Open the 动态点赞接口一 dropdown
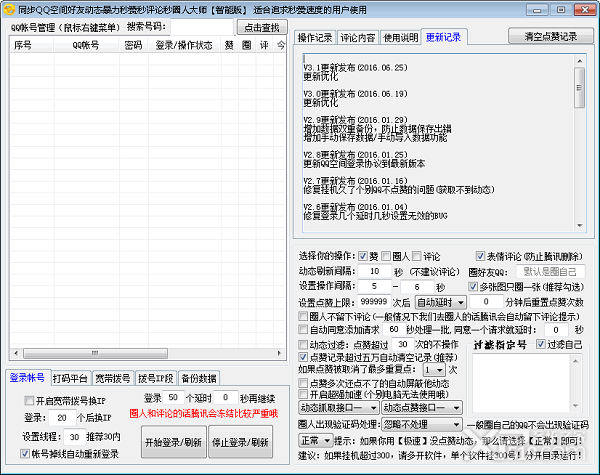The height and width of the screenshot is (475, 600). tap(422, 408)
